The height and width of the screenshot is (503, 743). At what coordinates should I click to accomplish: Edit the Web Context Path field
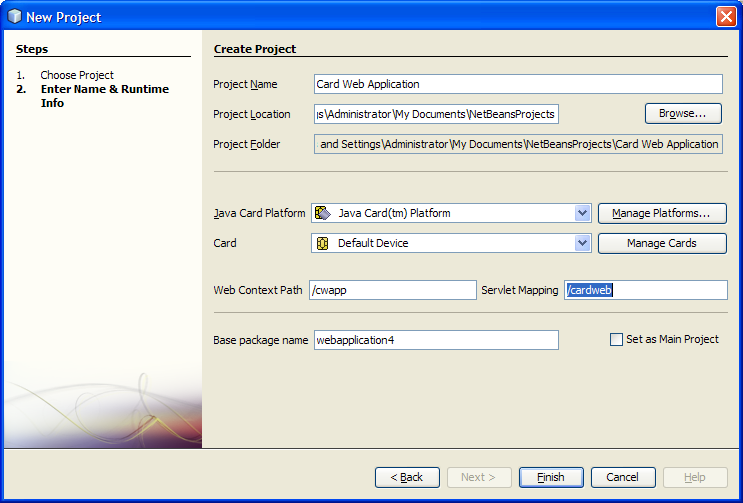[392, 290]
